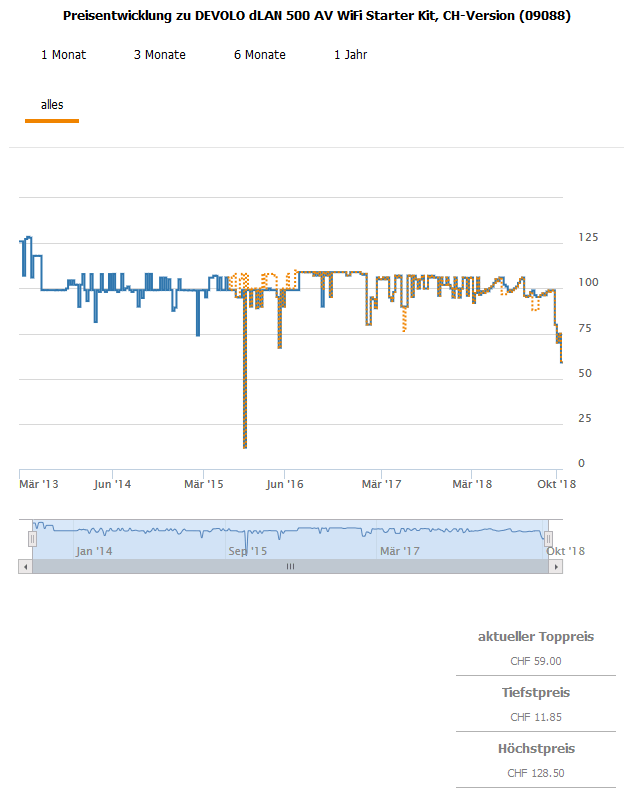Click the Tiefstpreis CHF 11.85 value
The image size is (626, 797).
(x=535, y=717)
